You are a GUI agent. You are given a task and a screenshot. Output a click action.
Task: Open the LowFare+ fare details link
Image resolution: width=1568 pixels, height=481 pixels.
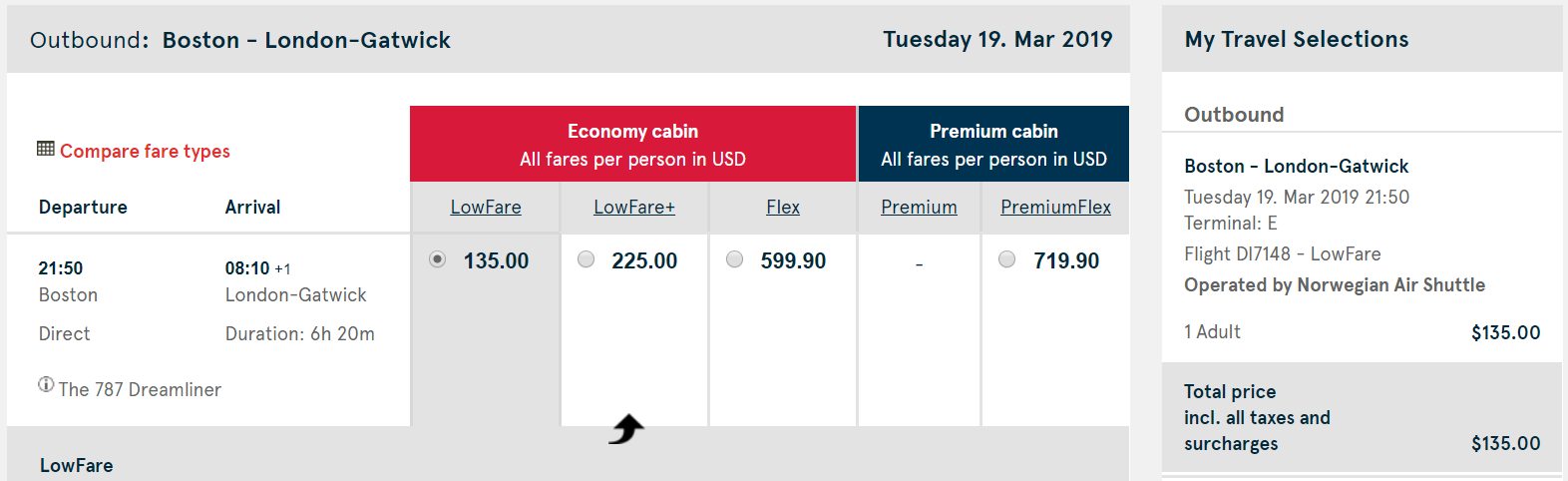tap(634, 207)
